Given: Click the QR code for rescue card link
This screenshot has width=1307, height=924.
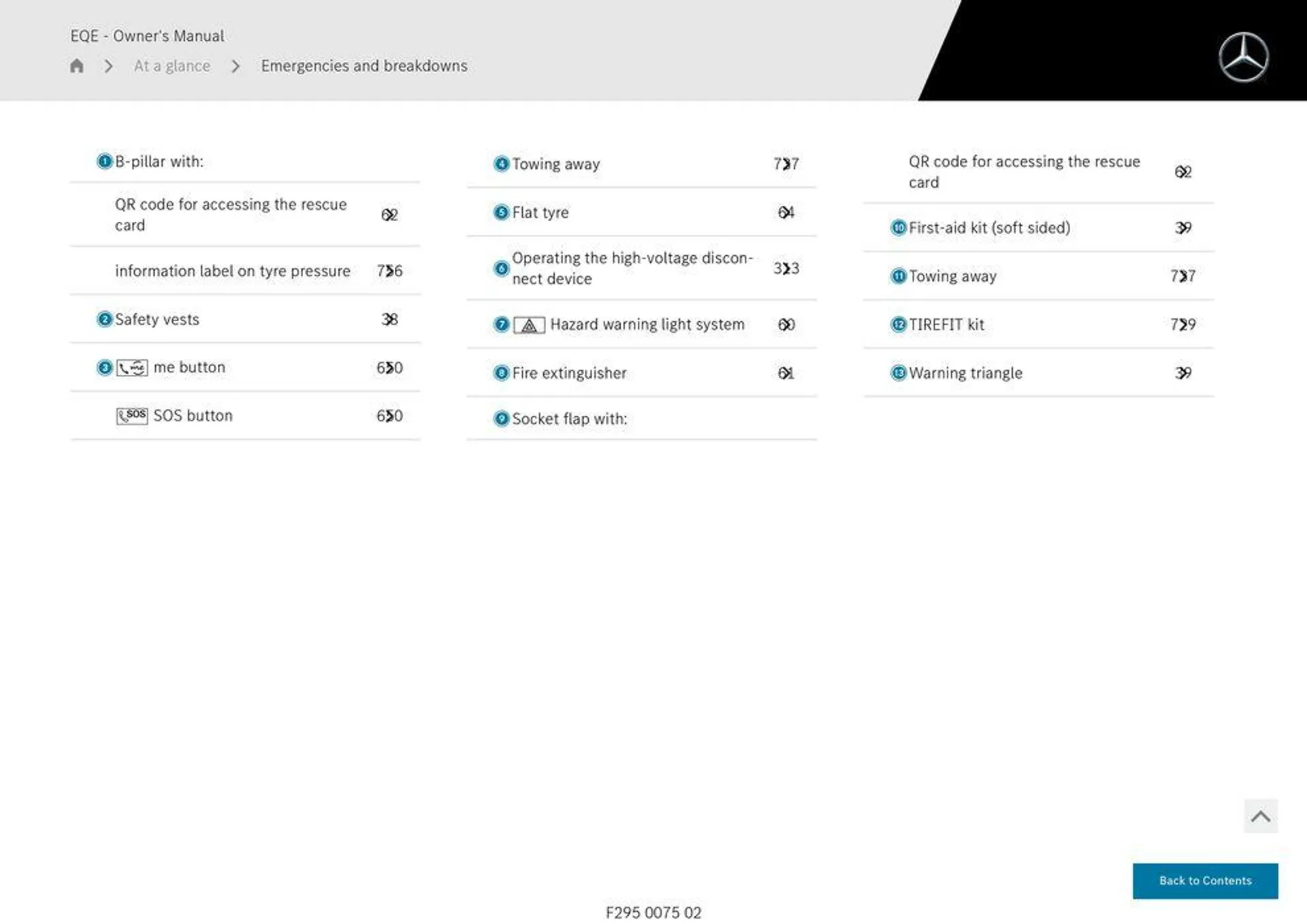Looking at the screenshot, I should click(229, 214).
